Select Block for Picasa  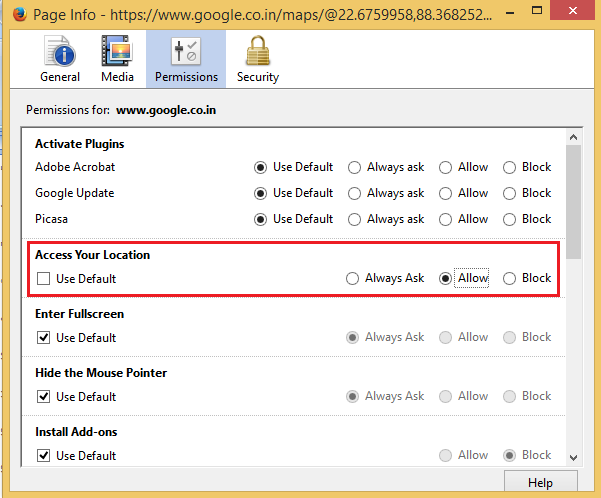509,220
